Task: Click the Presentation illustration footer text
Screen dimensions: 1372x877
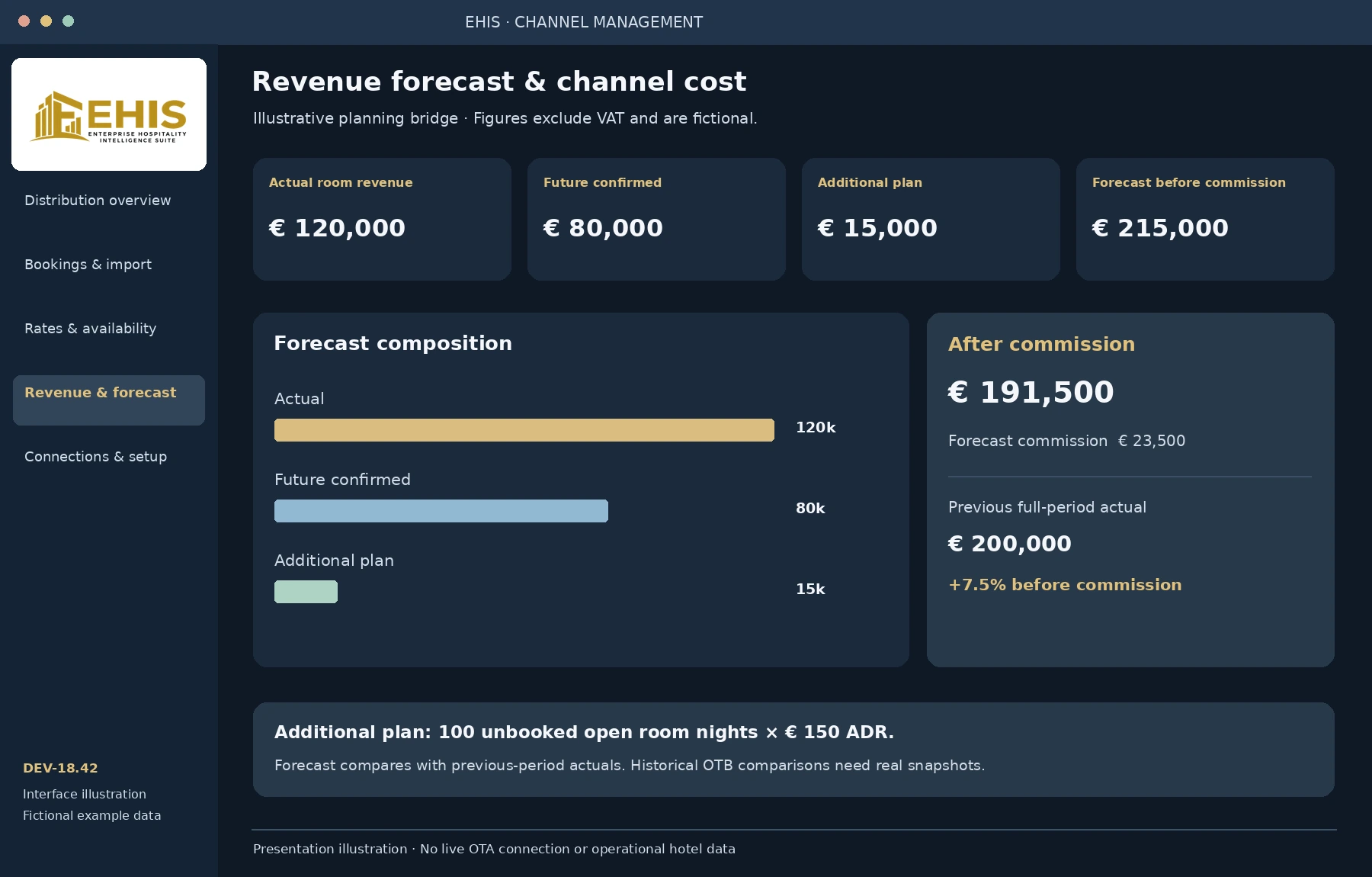Action: pos(494,850)
